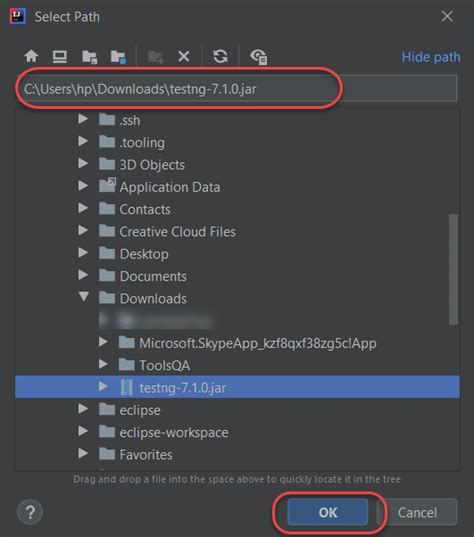This screenshot has height=537, width=474.
Task: Expand the Favorites folder
Action: [83, 453]
